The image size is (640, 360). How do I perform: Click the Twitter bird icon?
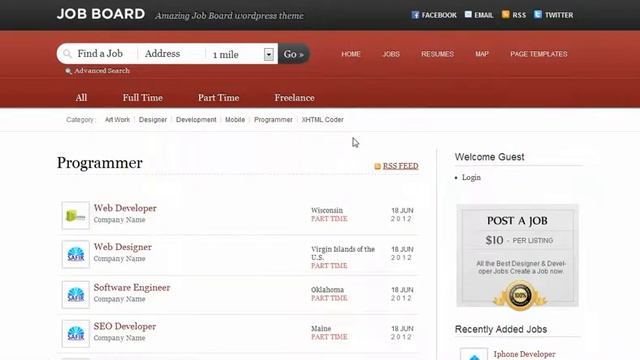[x=538, y=15]
